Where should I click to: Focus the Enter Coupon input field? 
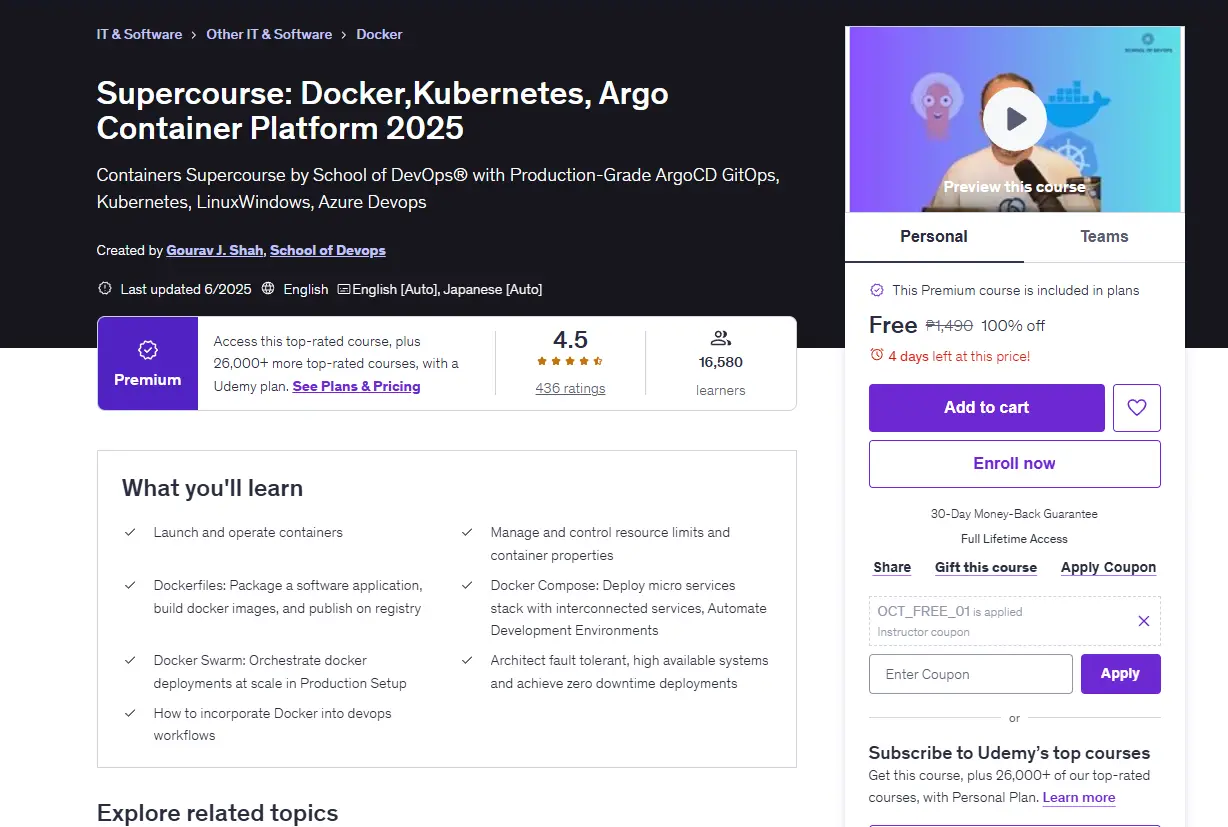point(970,674)
